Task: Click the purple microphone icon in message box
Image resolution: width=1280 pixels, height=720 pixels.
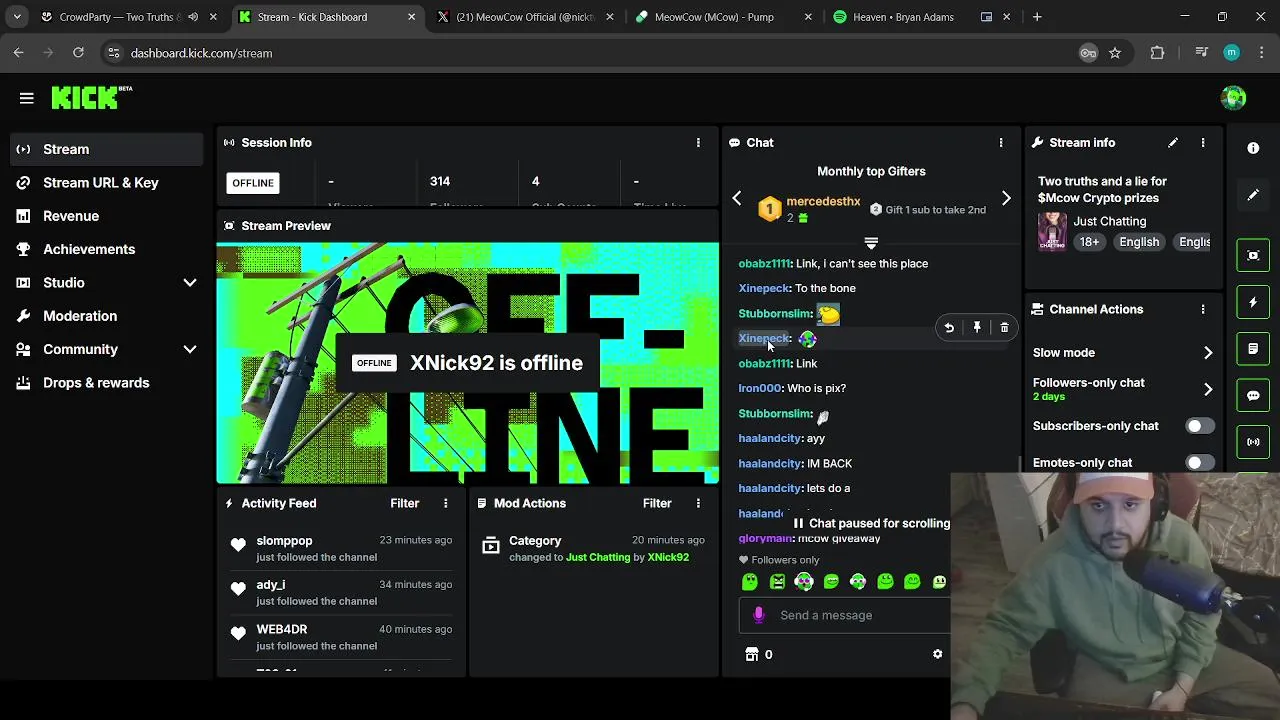Action: 759,615
